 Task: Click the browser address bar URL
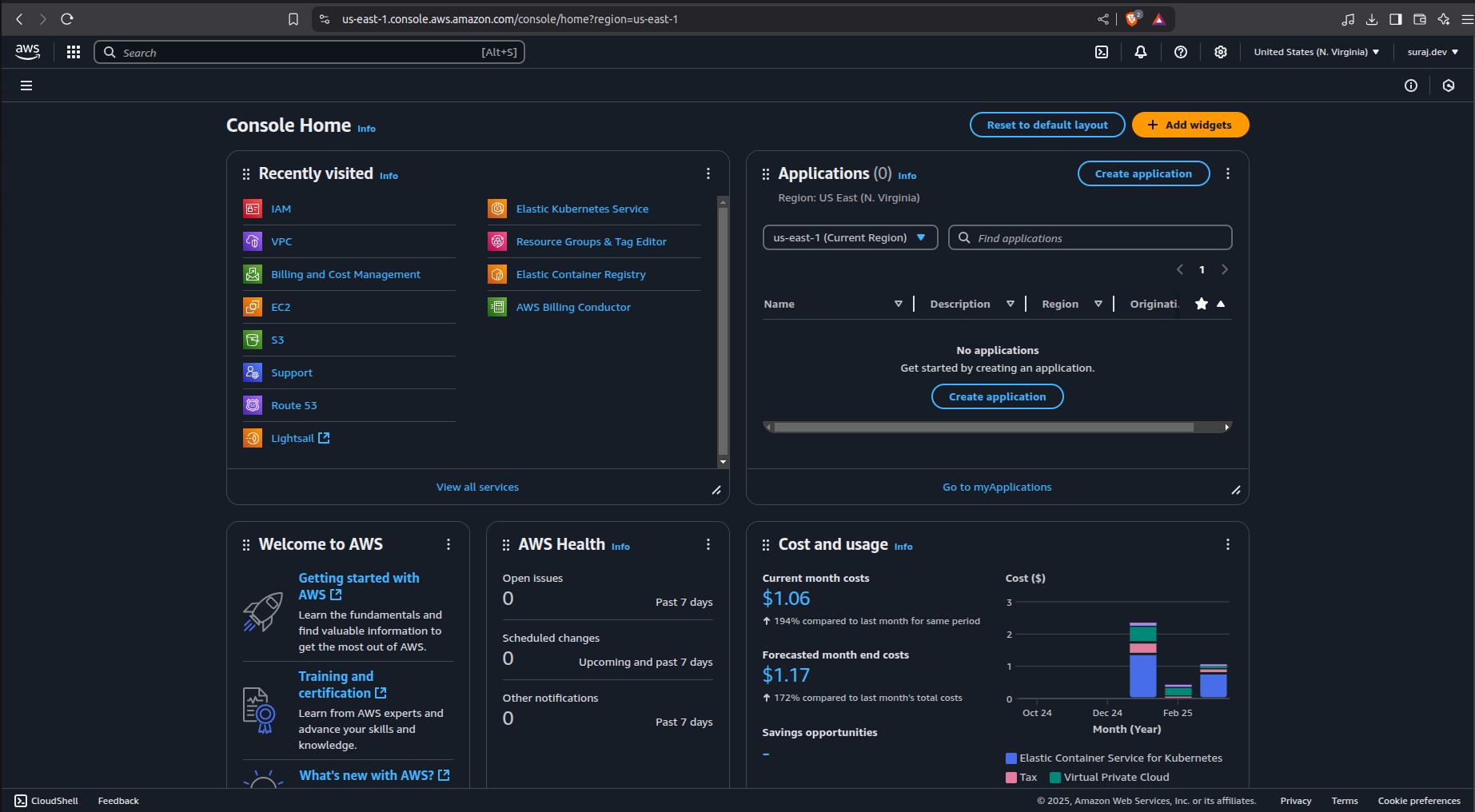(510, 19)
